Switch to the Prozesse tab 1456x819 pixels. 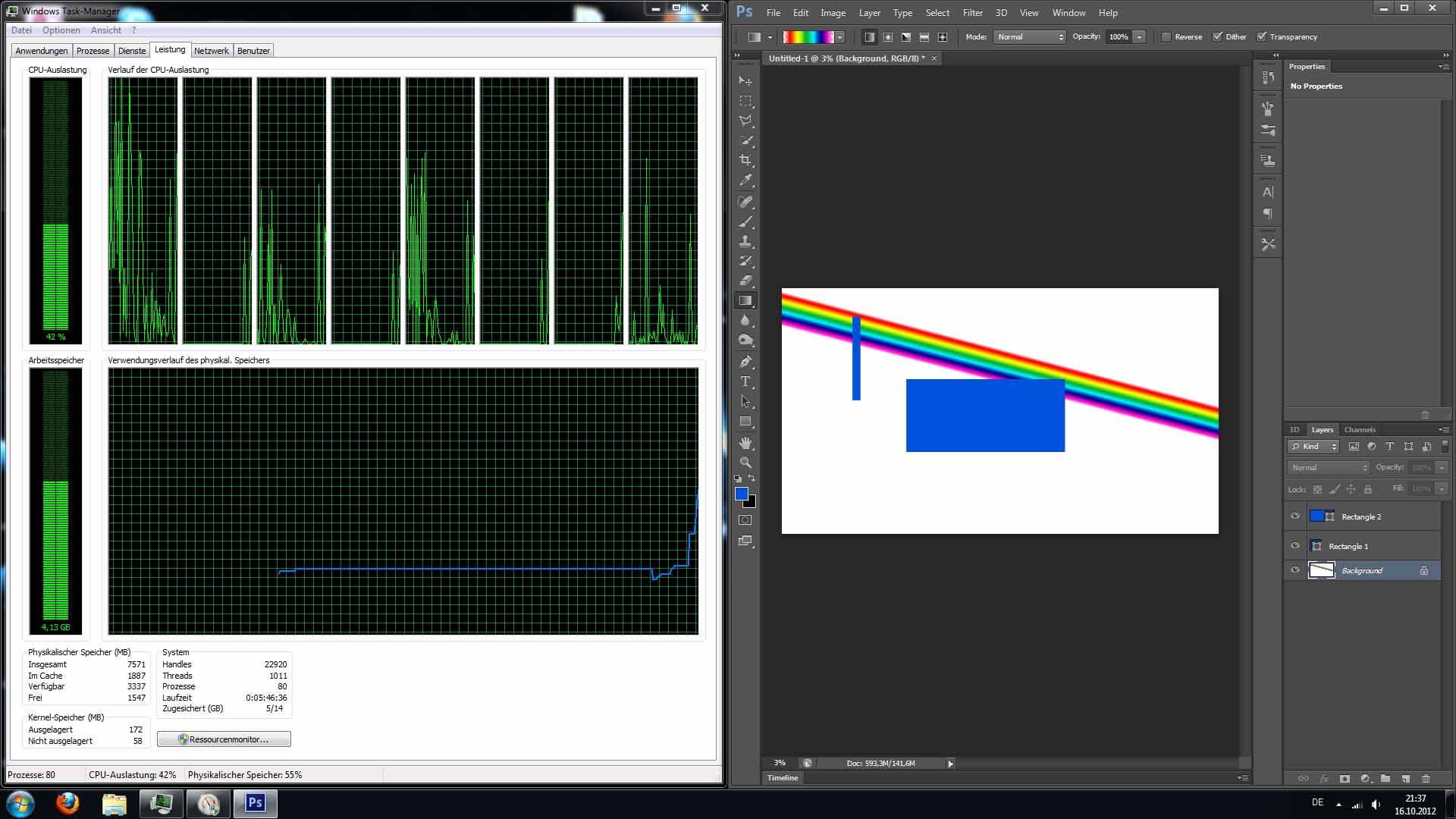click(x=93, y=51)
